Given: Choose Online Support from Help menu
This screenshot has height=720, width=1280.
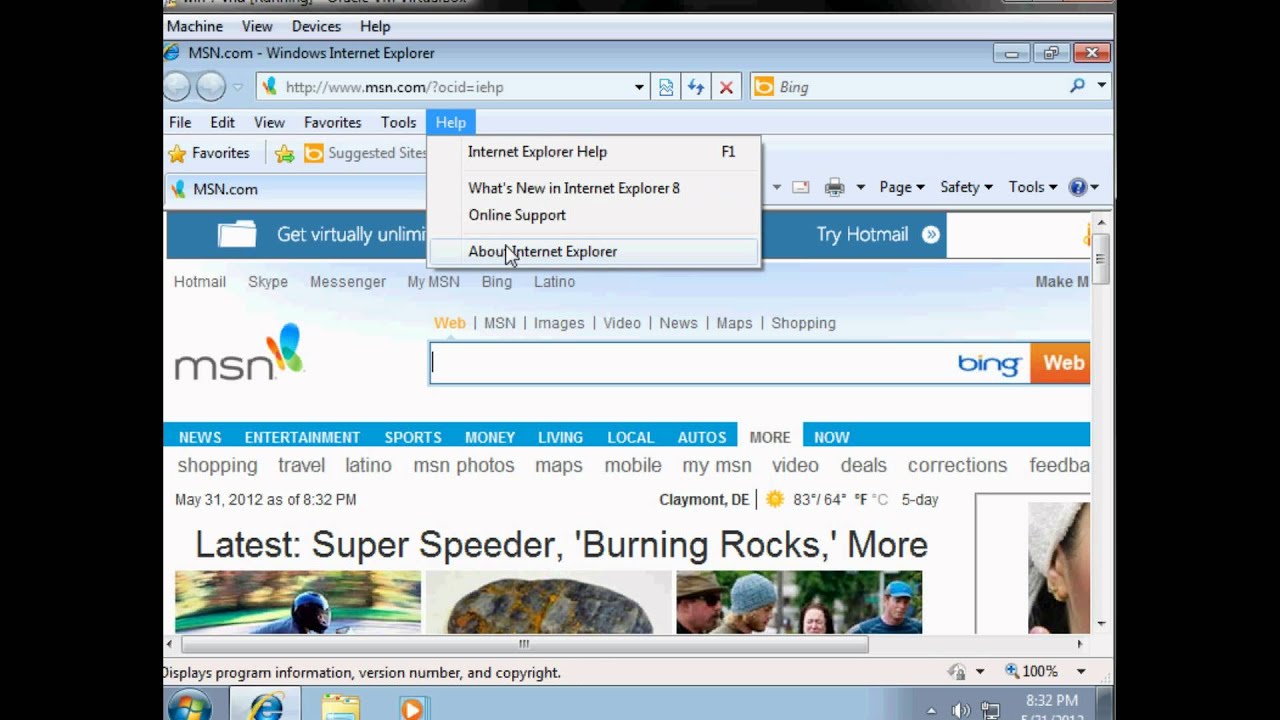Looking at the screenshot, I should 594,215.
